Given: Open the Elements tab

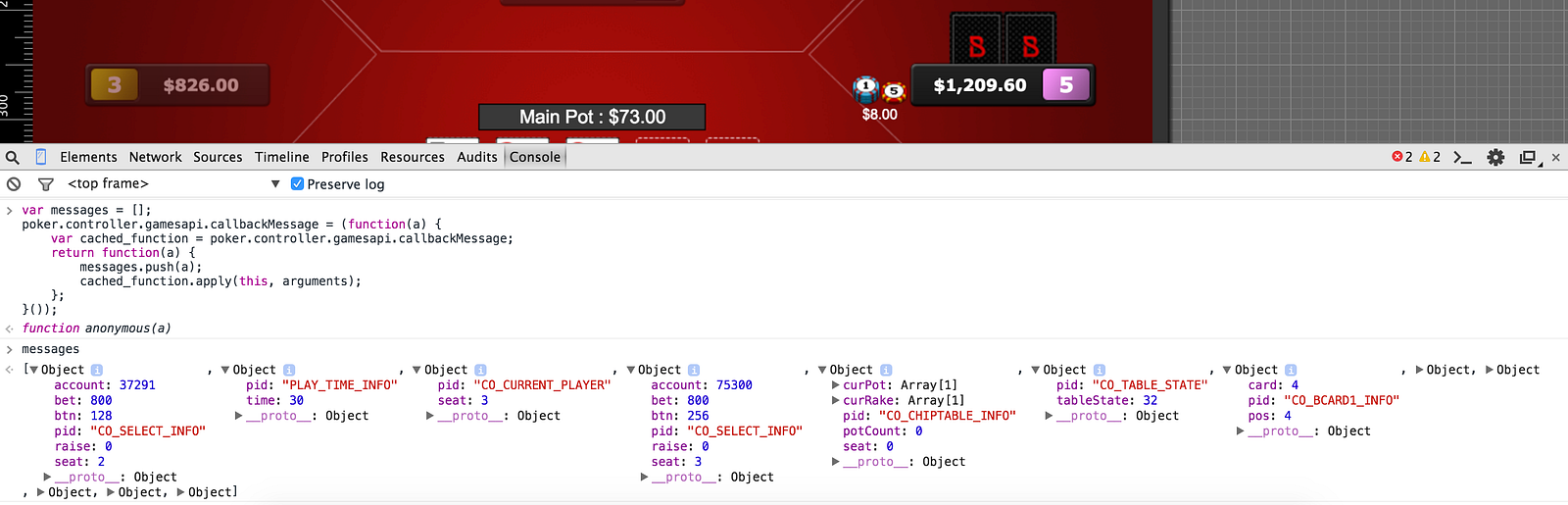Looking at the screenshot, I should (88, 157).
